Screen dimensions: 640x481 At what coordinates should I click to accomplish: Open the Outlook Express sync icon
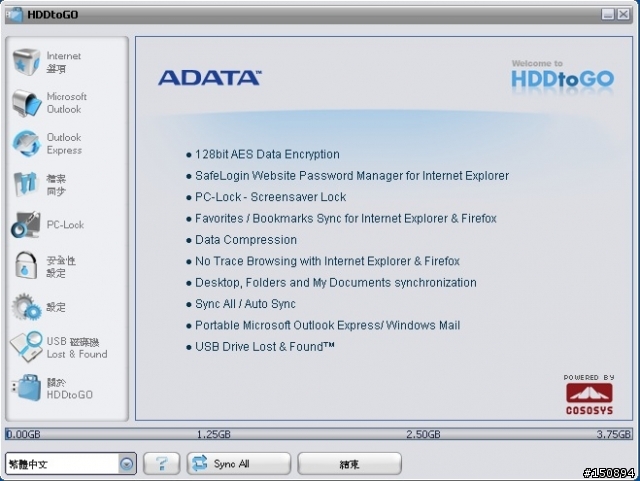27,144
